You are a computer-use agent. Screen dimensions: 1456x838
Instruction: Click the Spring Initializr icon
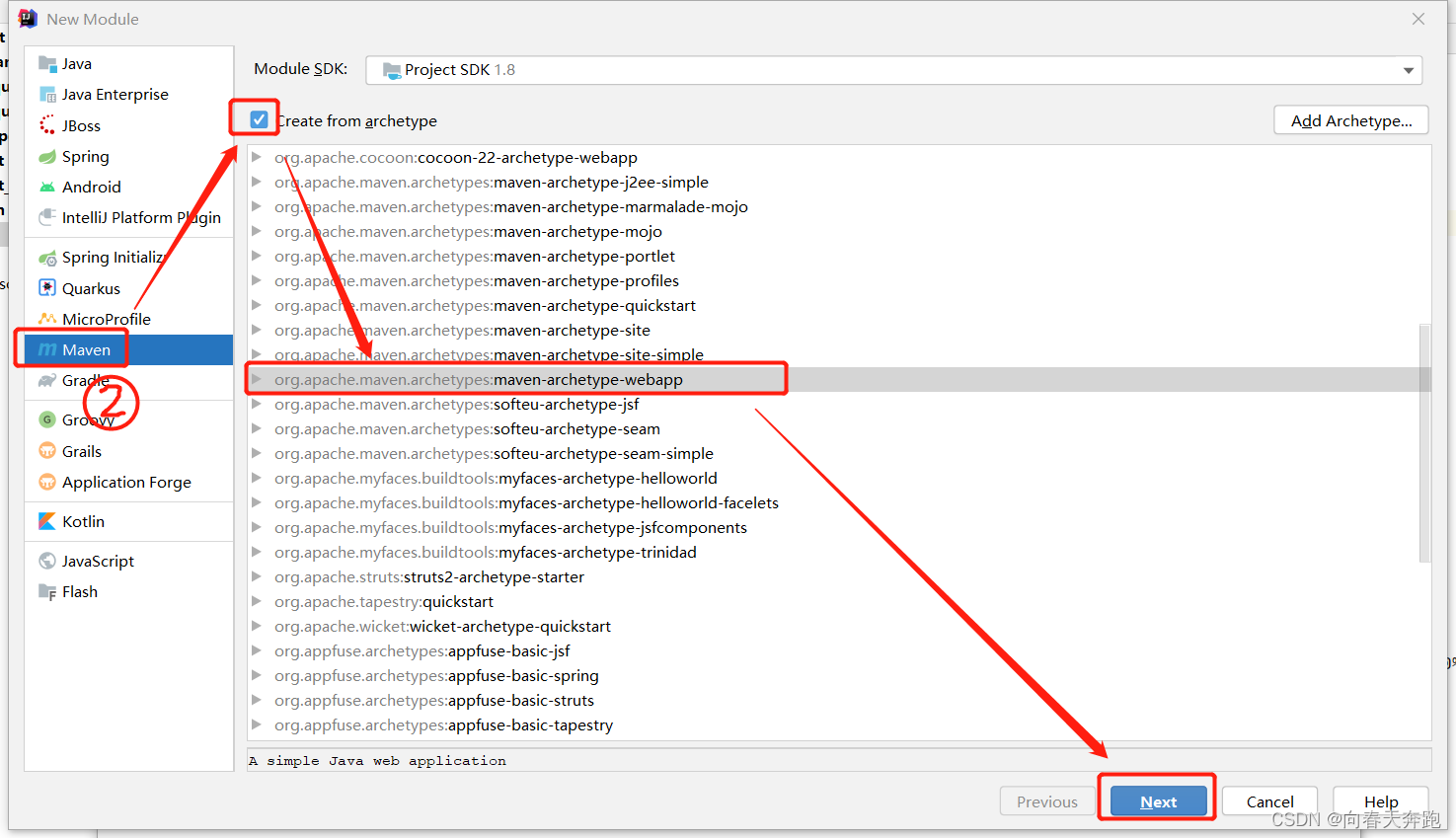[47, 258]
